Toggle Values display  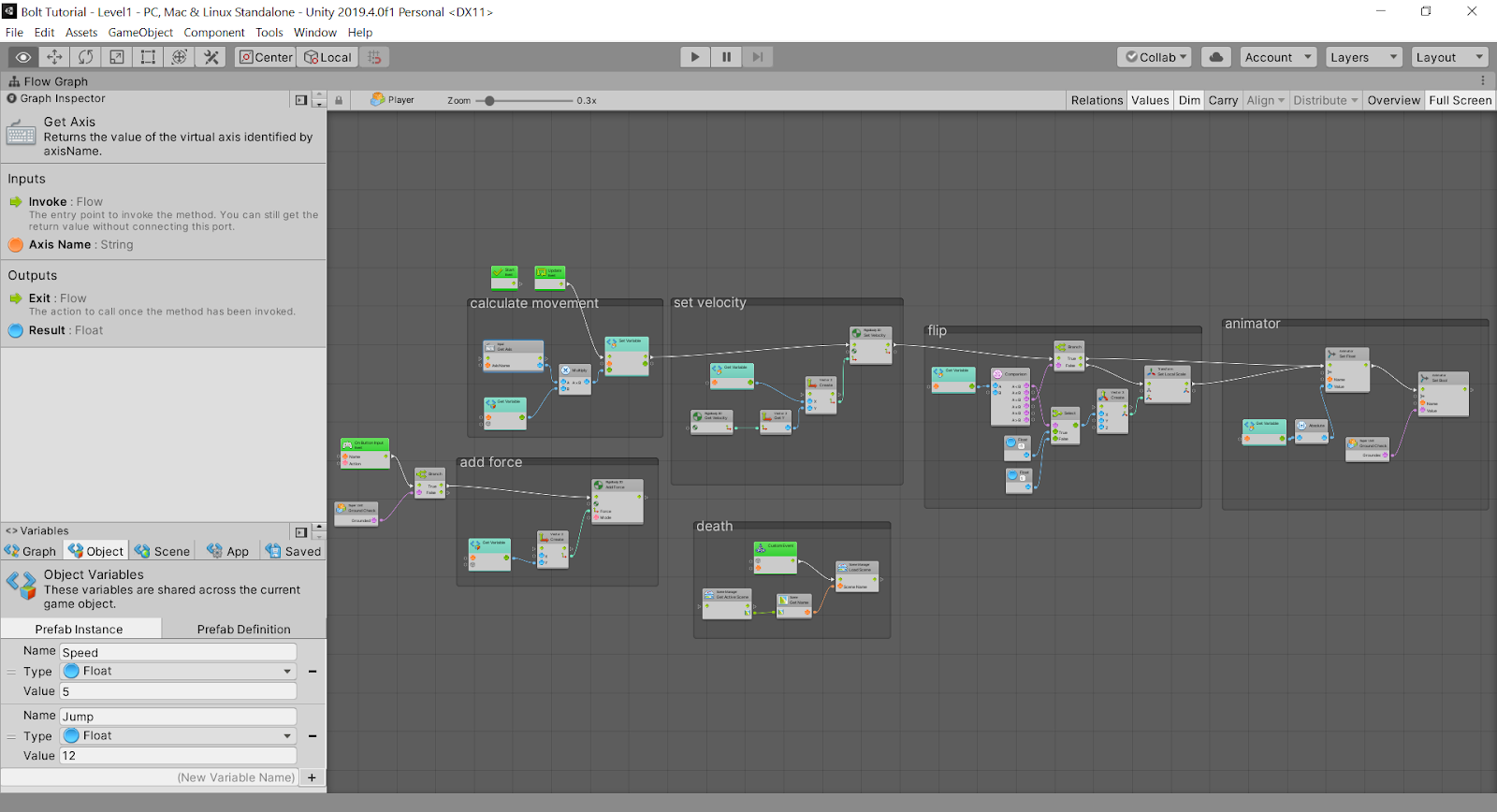(1150, 100)
